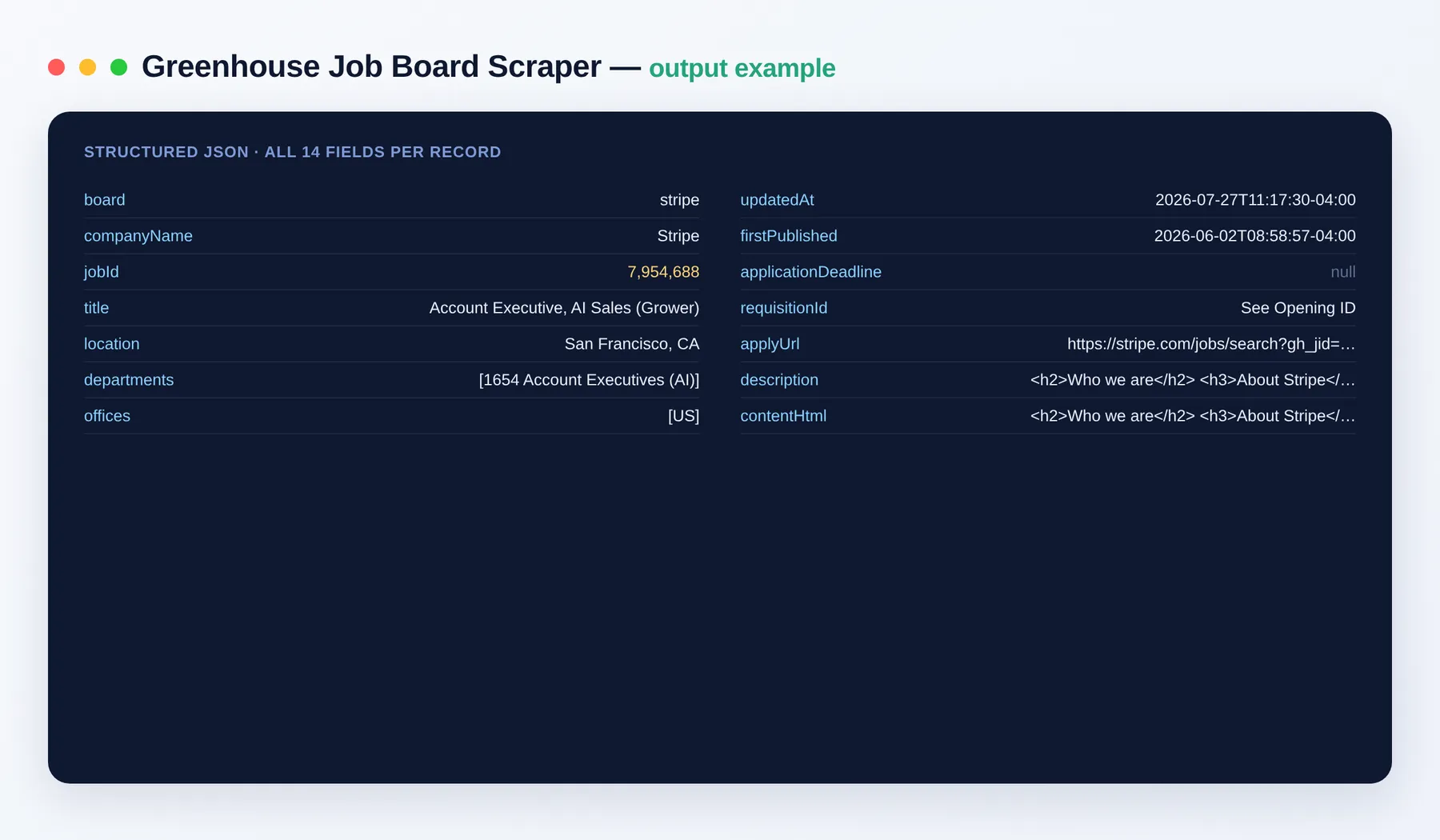Click the jobId value 7,954,688
Image resolution: width=1440 pixels, height=840 pixels.
coord(663,272)
